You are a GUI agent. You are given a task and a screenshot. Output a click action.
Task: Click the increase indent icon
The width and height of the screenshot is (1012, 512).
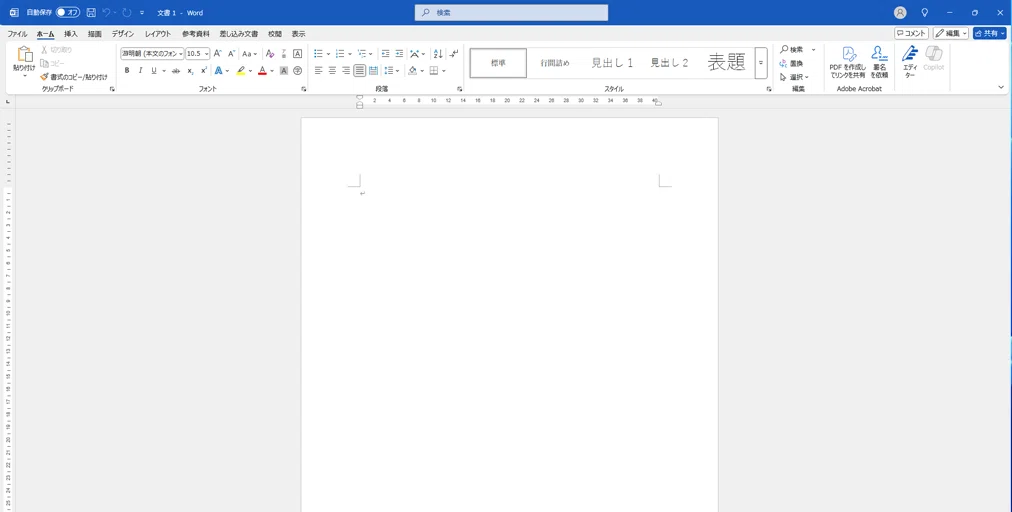[x=400, y=54]
